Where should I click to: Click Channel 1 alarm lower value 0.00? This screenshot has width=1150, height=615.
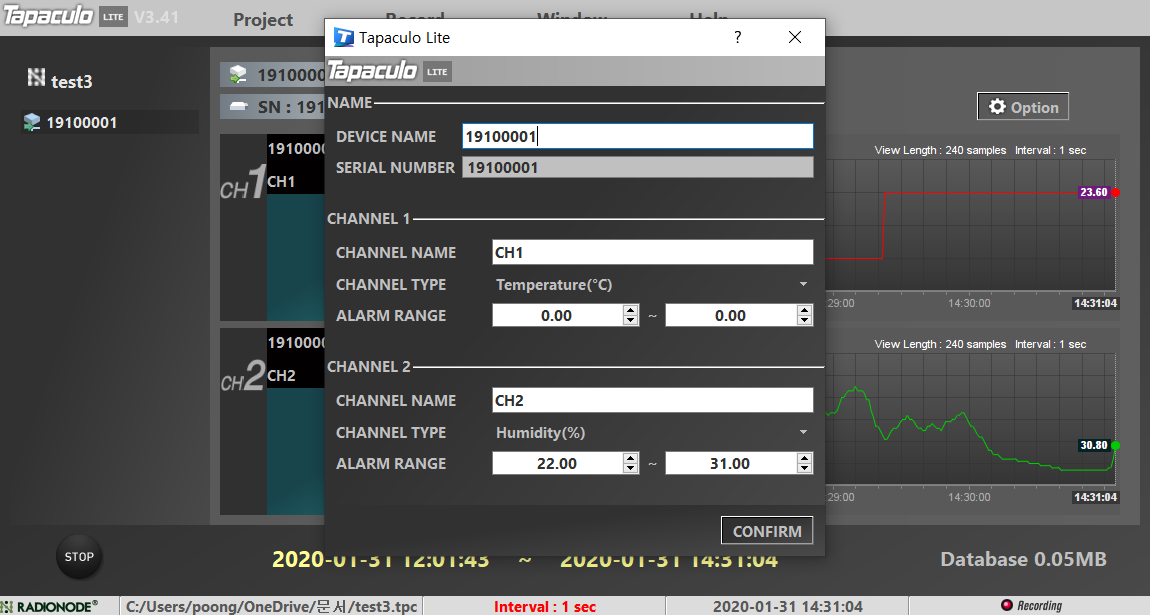tap(557, 315)
